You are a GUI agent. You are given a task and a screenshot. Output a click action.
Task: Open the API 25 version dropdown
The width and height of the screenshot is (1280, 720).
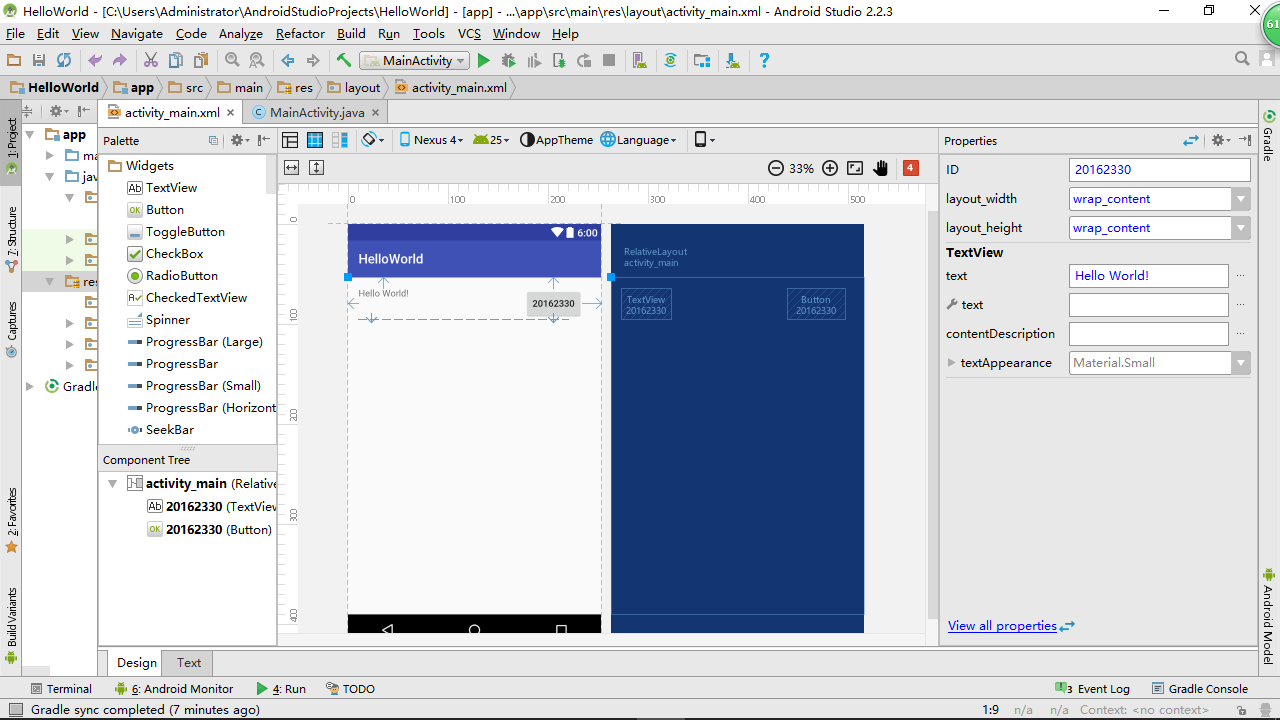(x=491, y=140)
